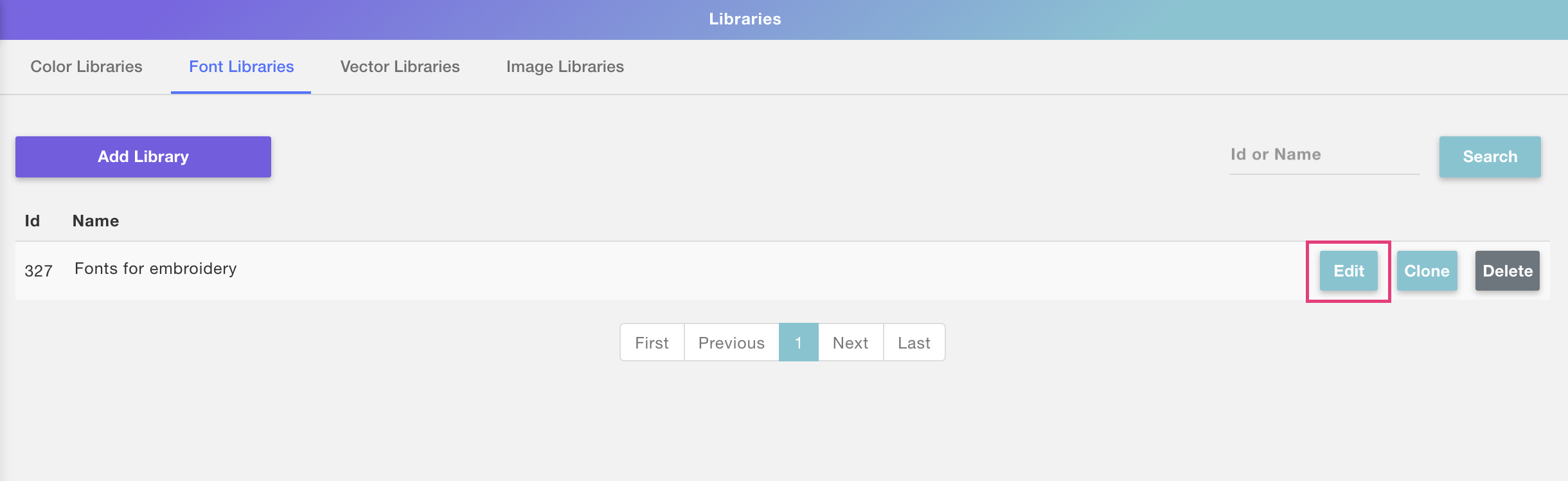The image size is (1568, 481).
Task: Advance to the Next page
Action: click(x=850, y=343)
